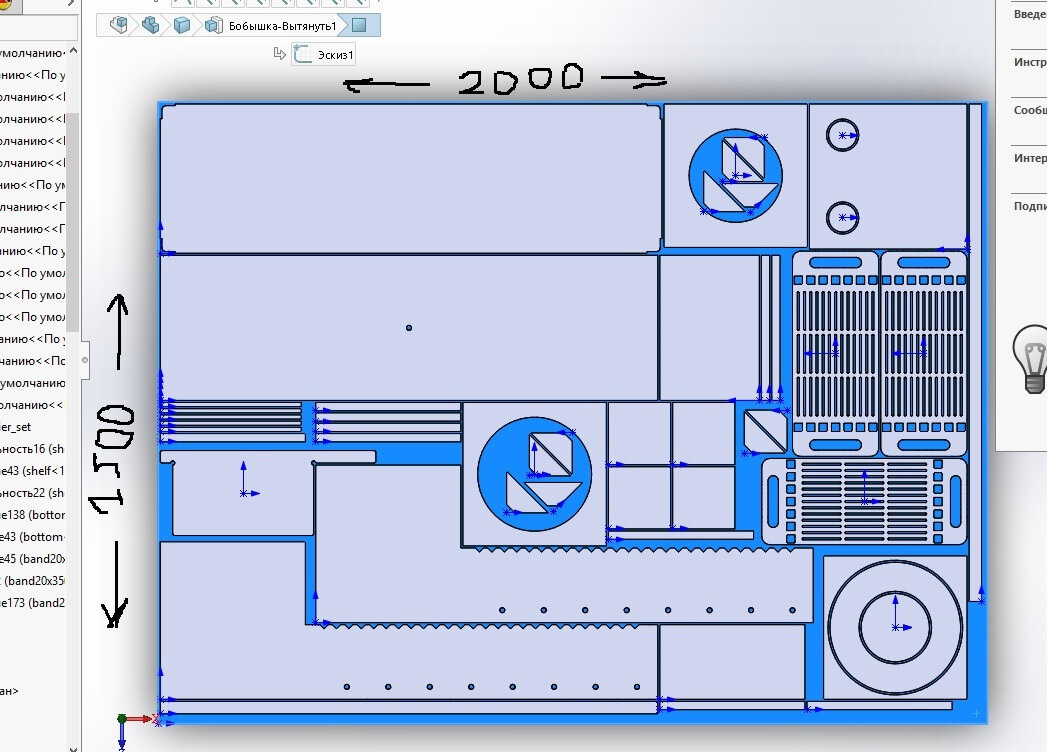Select the 'e43 (shelf<1' tree row
The image size is (1047, 752).
coord(33,471)
